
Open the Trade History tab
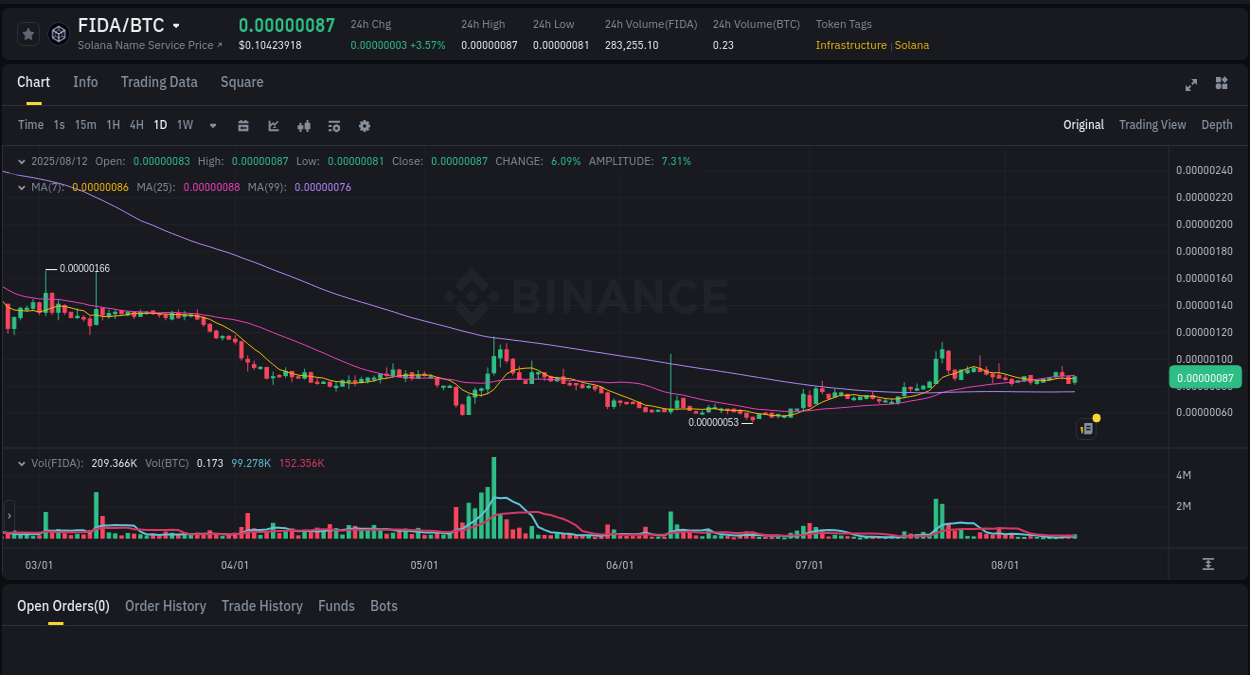(x=262, y=606)
